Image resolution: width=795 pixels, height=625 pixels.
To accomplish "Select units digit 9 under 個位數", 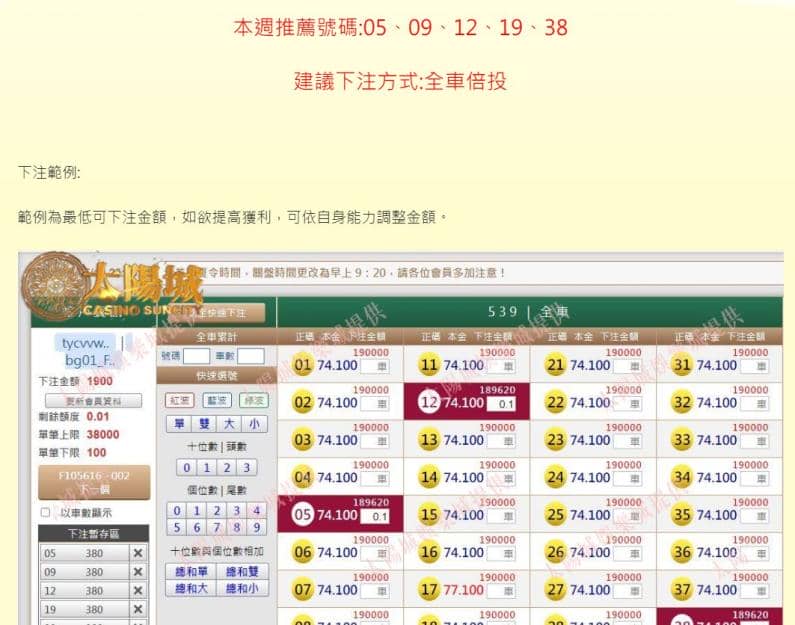I will point(257,527).
